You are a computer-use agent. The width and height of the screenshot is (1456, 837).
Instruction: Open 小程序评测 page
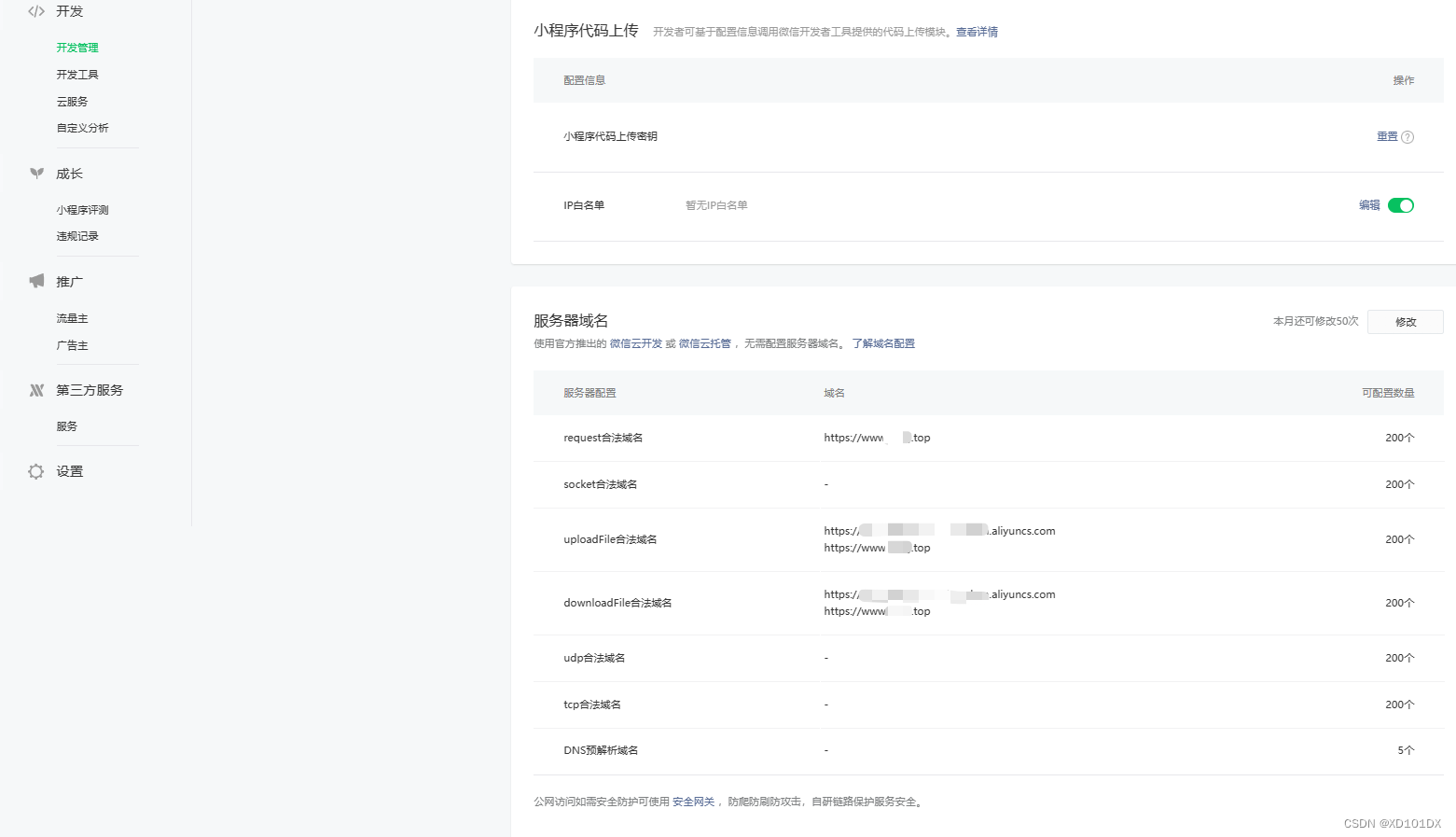coord(82,210)
